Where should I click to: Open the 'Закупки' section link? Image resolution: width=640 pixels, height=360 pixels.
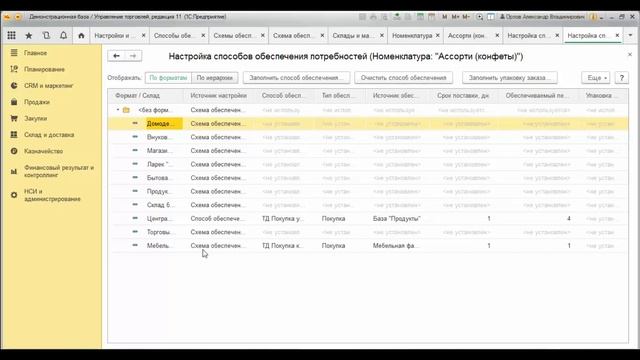point(36,118)
